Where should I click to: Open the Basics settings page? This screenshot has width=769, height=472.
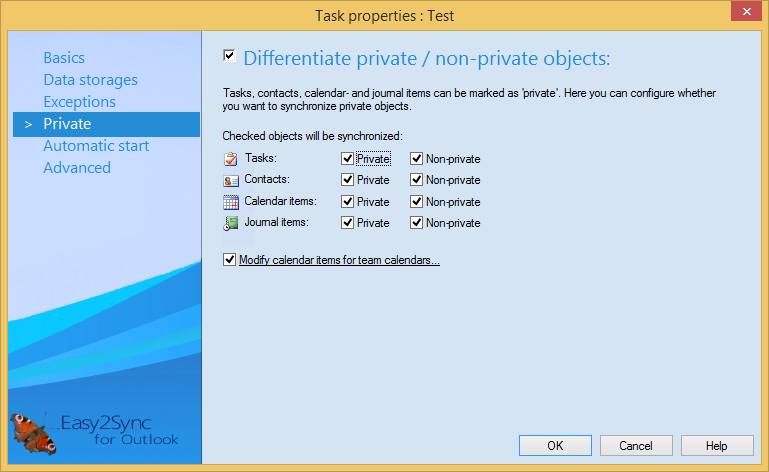click(64, 58)
